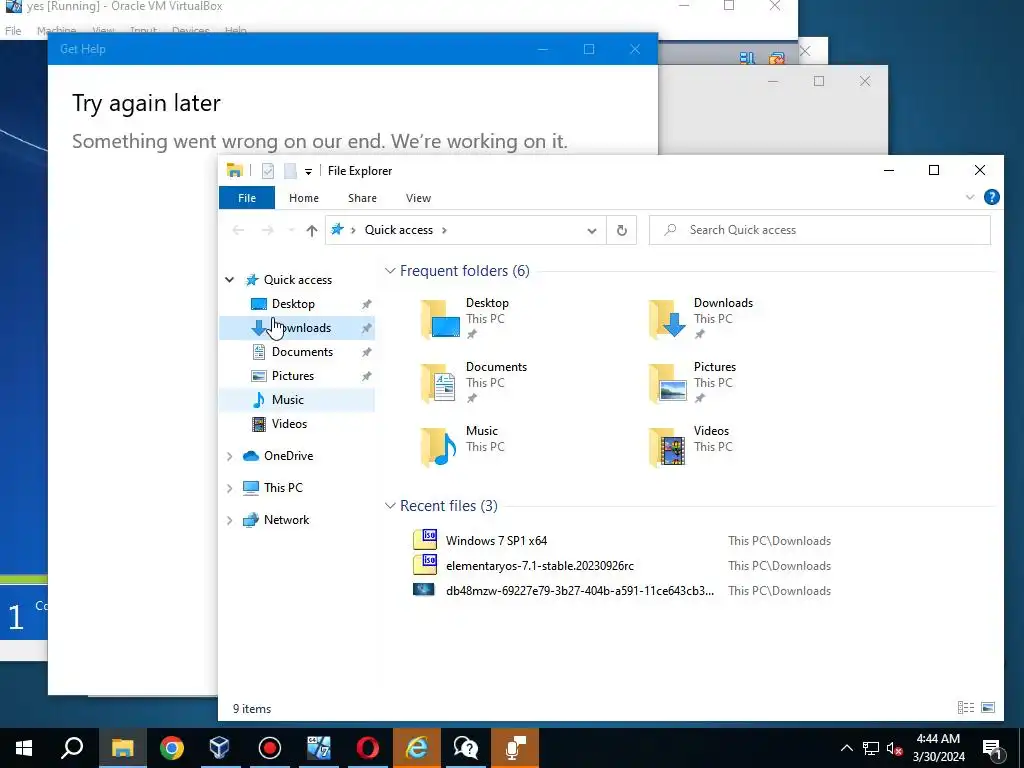Select the Pictures frequent folder icon
Screen dimensions: 1024x768
(x=667, y=383)
